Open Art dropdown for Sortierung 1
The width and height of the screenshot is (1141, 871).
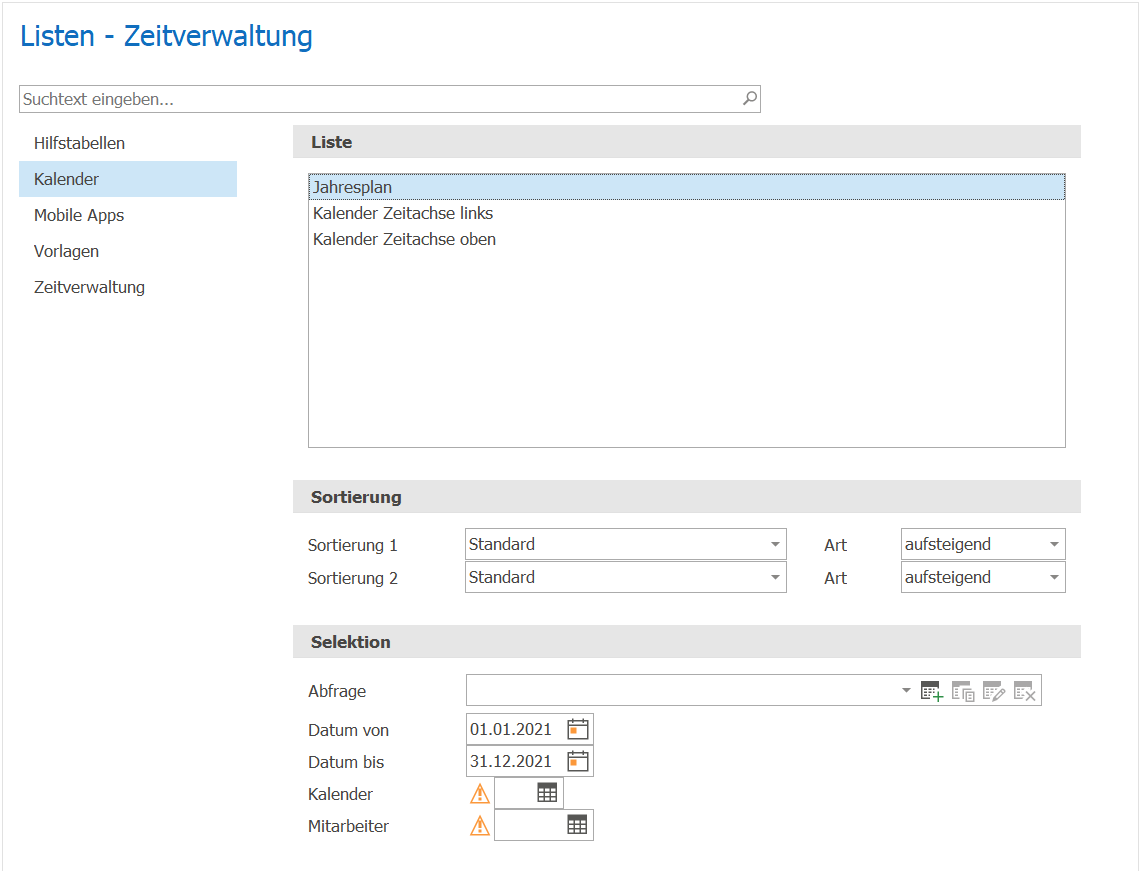click(1054, 544)
